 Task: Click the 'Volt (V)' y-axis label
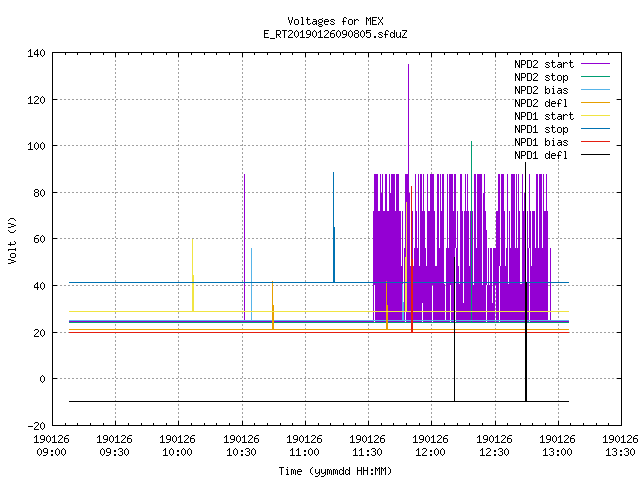click(x=12, y=241)
